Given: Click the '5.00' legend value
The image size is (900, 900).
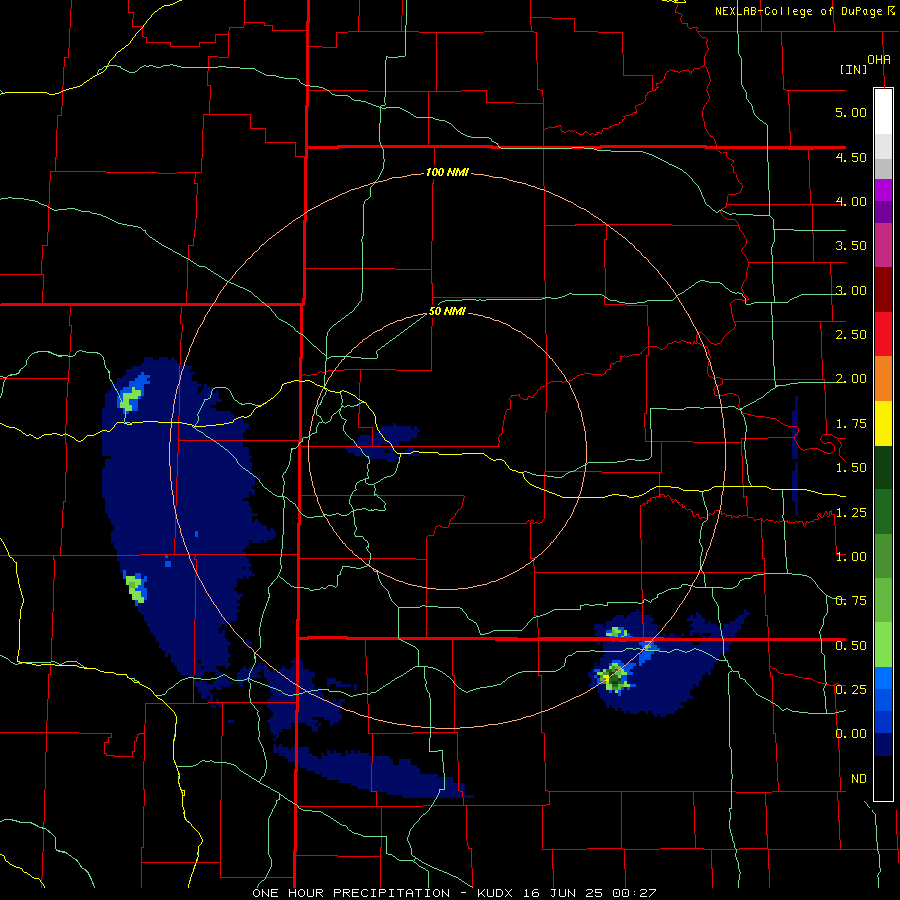Looking at the screenshot, I should 851,112.
